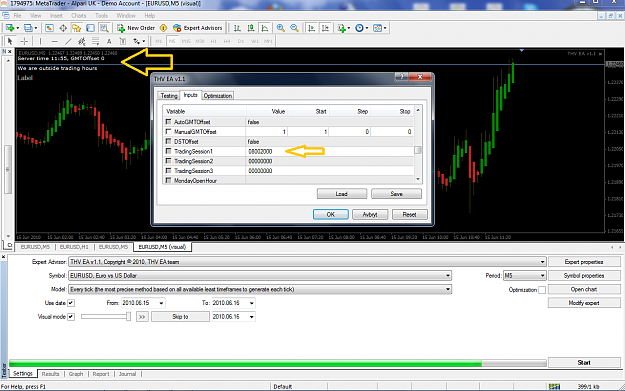
Task: Switch chart to candlesticks style
Action: pos(251,28)
